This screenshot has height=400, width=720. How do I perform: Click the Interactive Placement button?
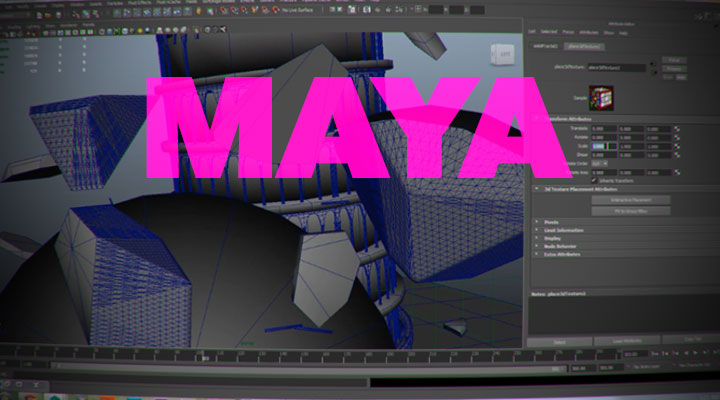click(631, 200)
